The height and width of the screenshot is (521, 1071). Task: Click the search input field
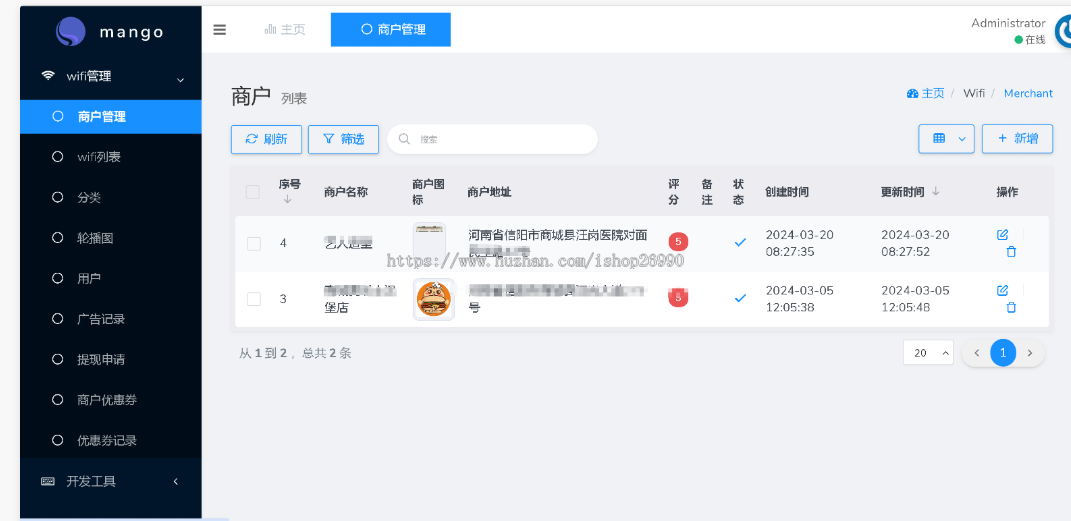click(492, 139)
